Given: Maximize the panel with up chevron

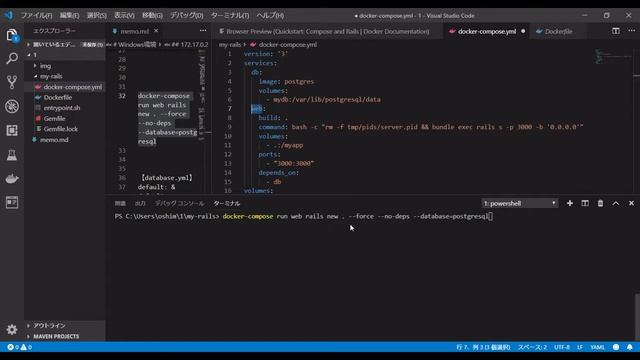Looking at the screenshot, I should point(616,203).
